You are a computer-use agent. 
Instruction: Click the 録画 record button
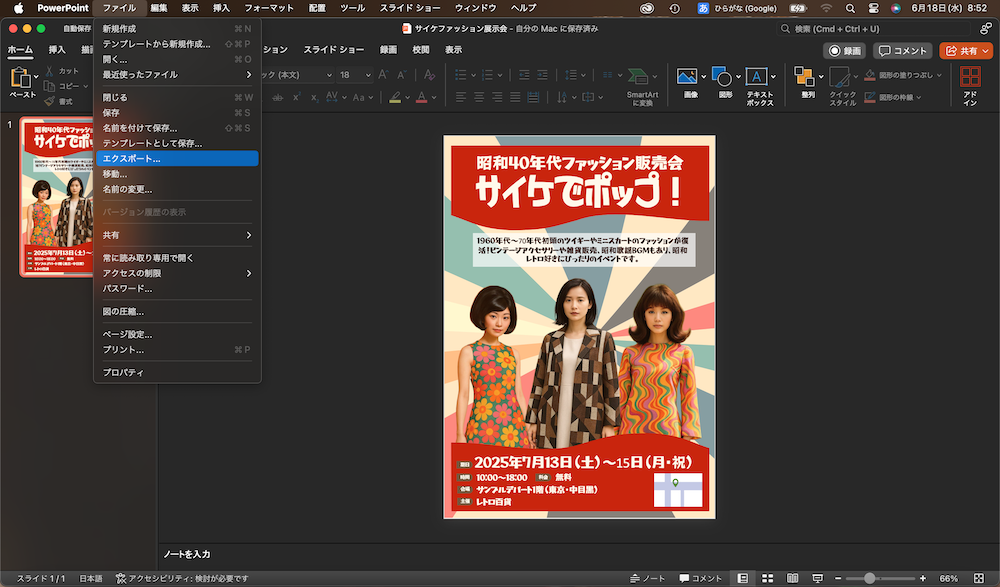(x=844, y=50)
